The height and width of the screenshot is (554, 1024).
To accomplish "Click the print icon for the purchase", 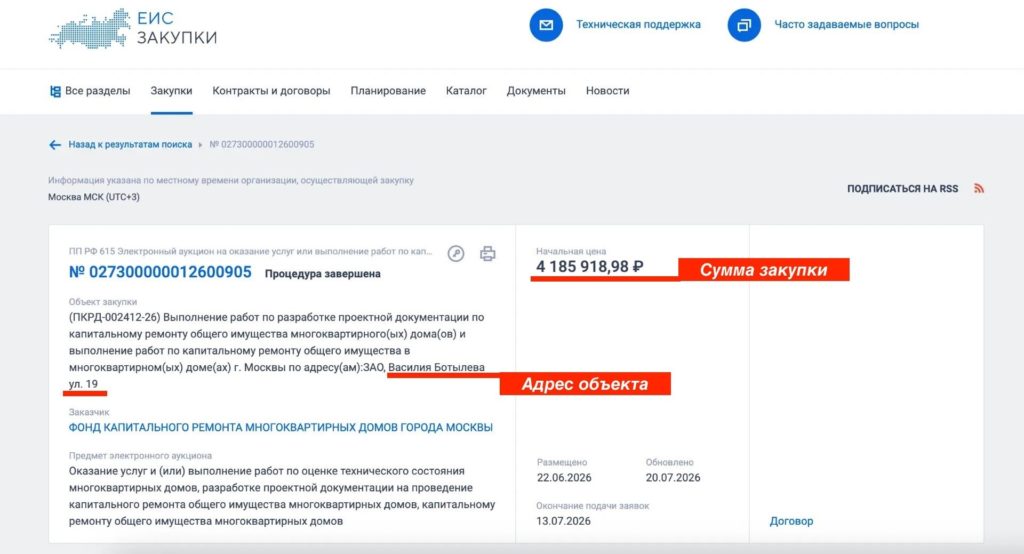I will pos(487,253).
